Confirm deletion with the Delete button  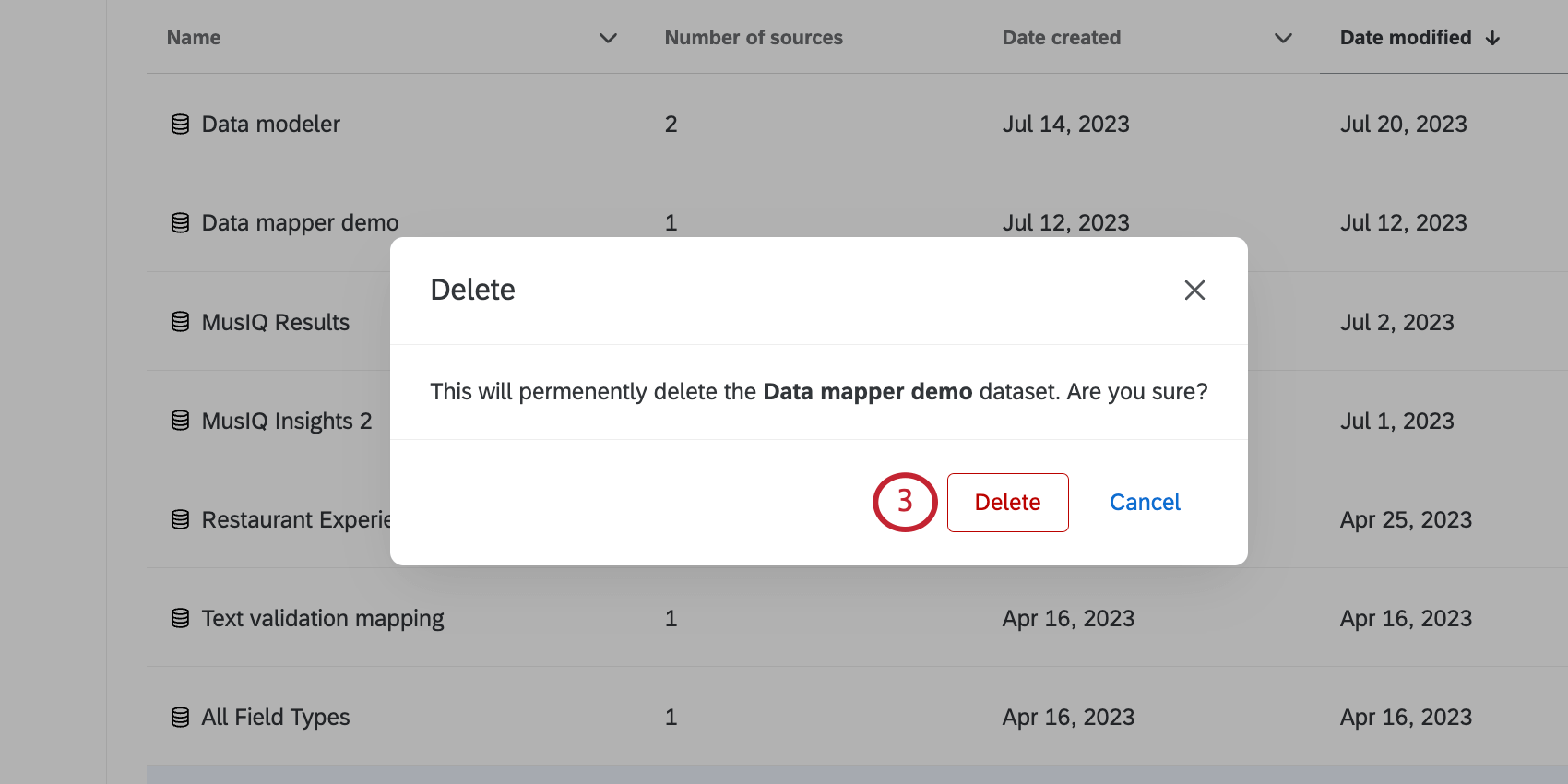tap(1007, 503)
